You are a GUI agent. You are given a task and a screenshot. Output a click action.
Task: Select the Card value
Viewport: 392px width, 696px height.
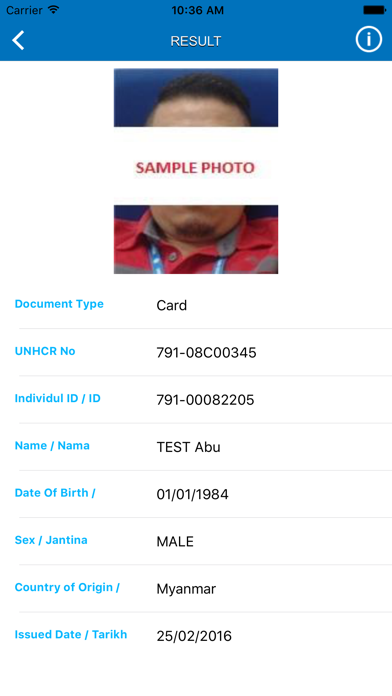click(x=171, y=305)
